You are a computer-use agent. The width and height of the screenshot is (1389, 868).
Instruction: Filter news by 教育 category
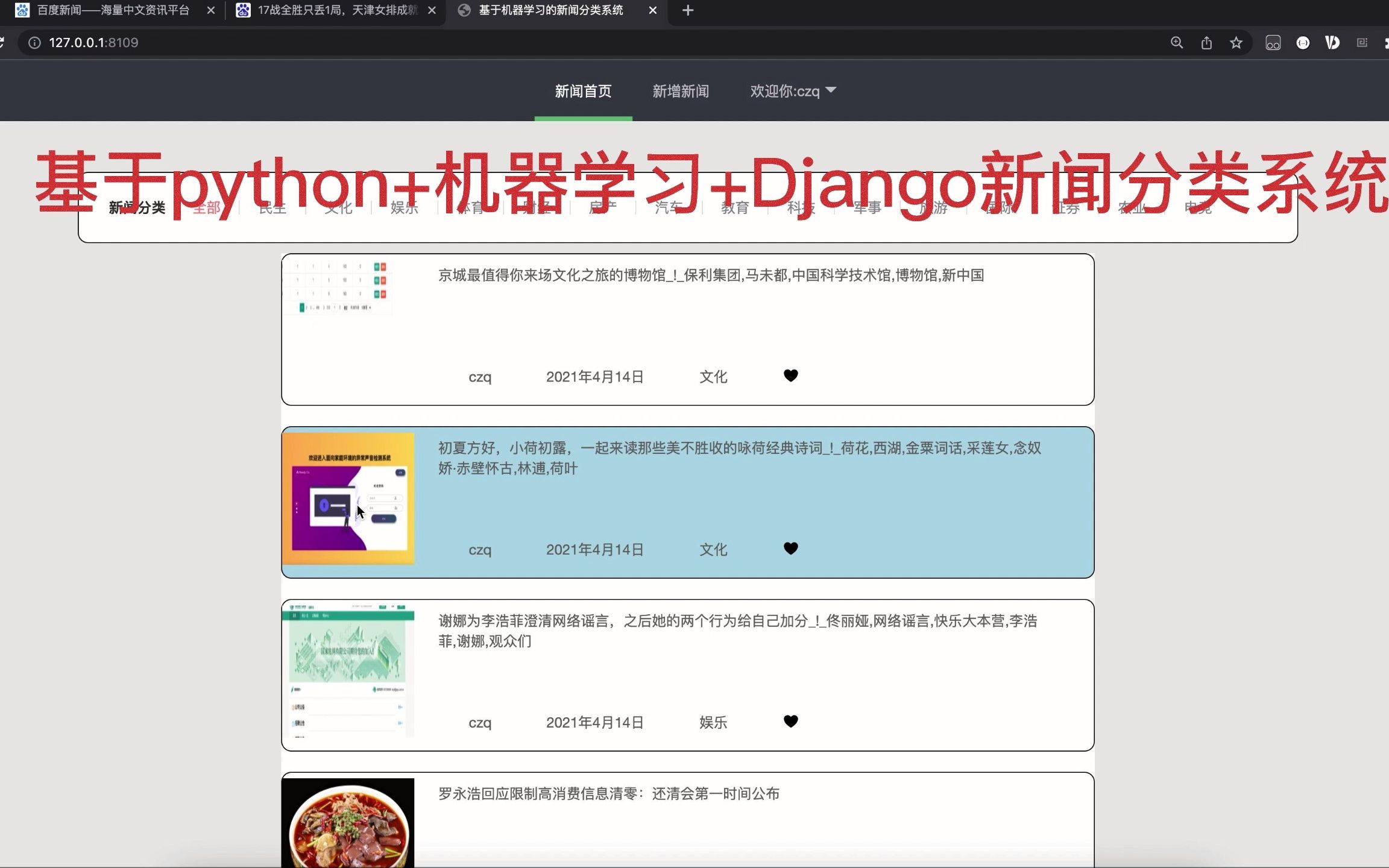pyautogui.click(x=735, y=208)
